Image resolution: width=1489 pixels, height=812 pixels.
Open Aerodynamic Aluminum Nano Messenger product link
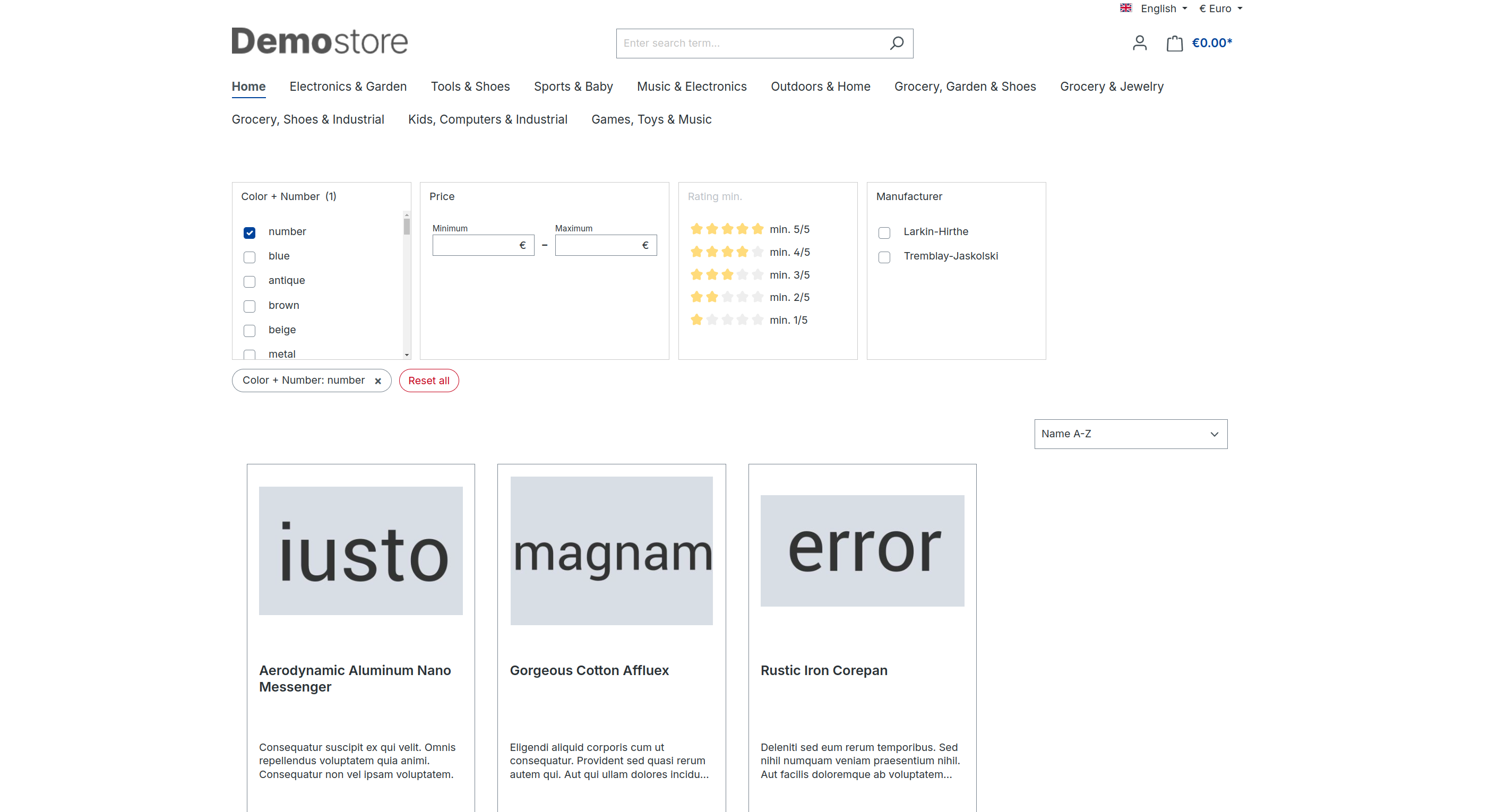click(x=354, y=678)
